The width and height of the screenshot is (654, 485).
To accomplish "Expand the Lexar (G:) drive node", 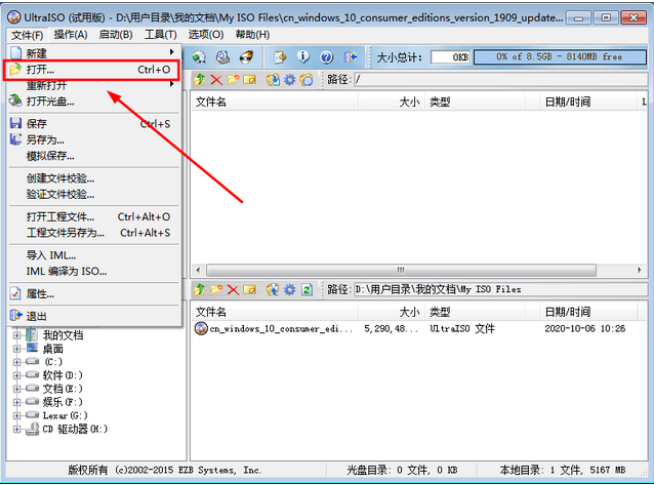I will coord(17,415).
